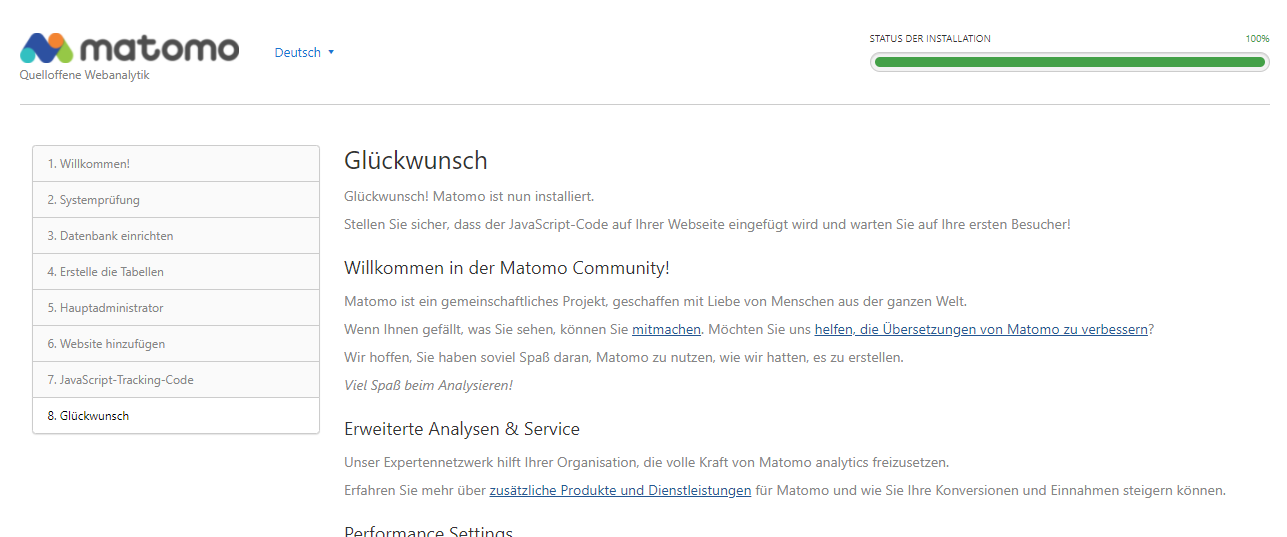The width and height of the screenshot is (1287, 537).
Task: Open the Deutsch language dropdown
Action: [x=304, y=53]
